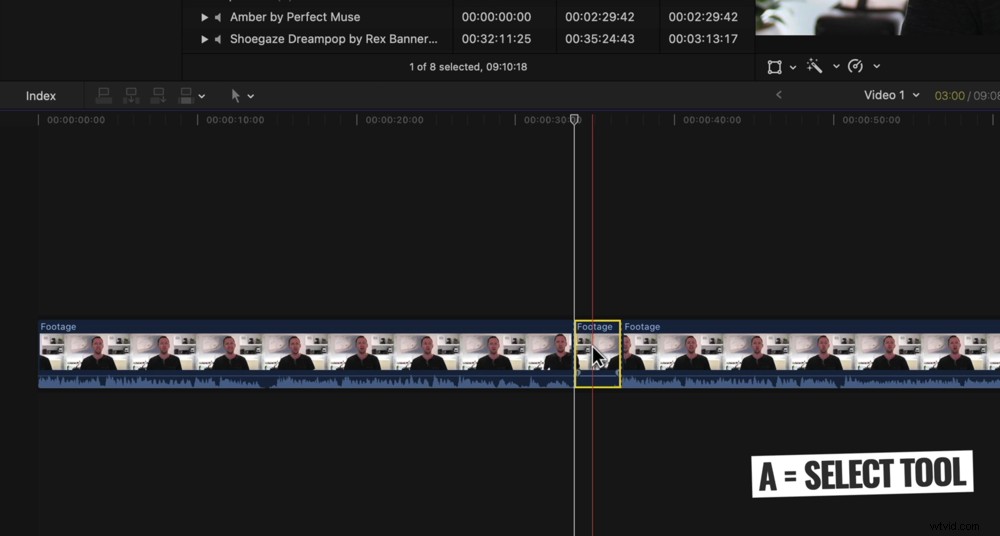
Task: Click the audio waveform of the first Footage clip
Action: (305, 381)
